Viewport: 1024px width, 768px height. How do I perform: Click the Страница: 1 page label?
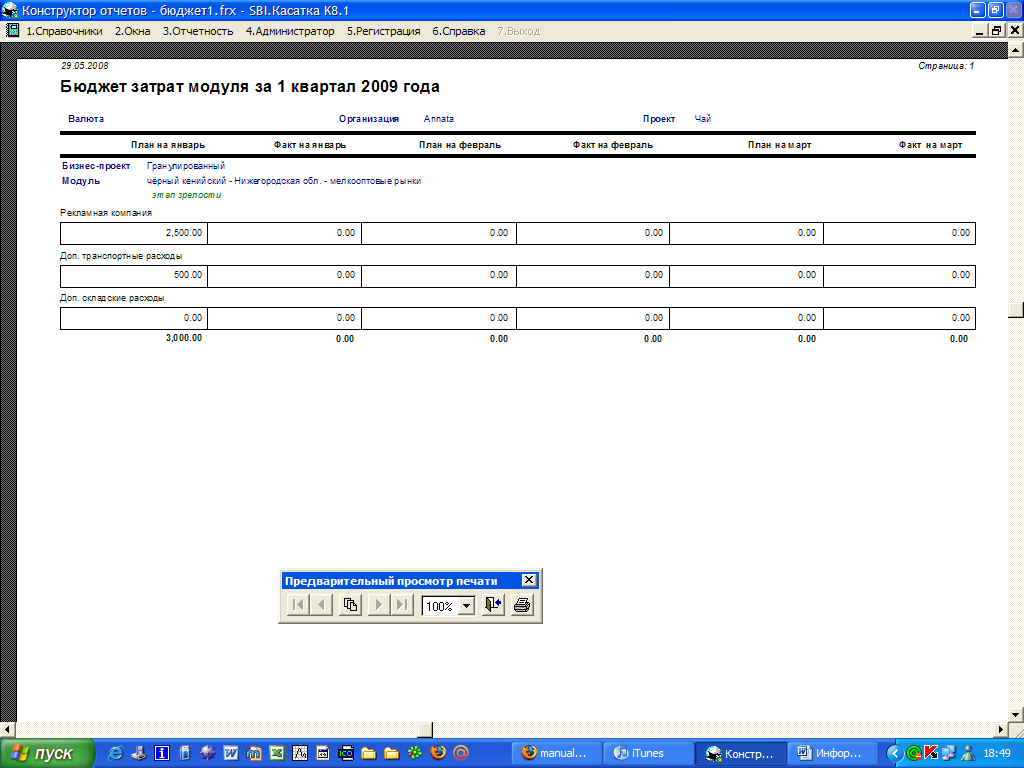point(946,66)
